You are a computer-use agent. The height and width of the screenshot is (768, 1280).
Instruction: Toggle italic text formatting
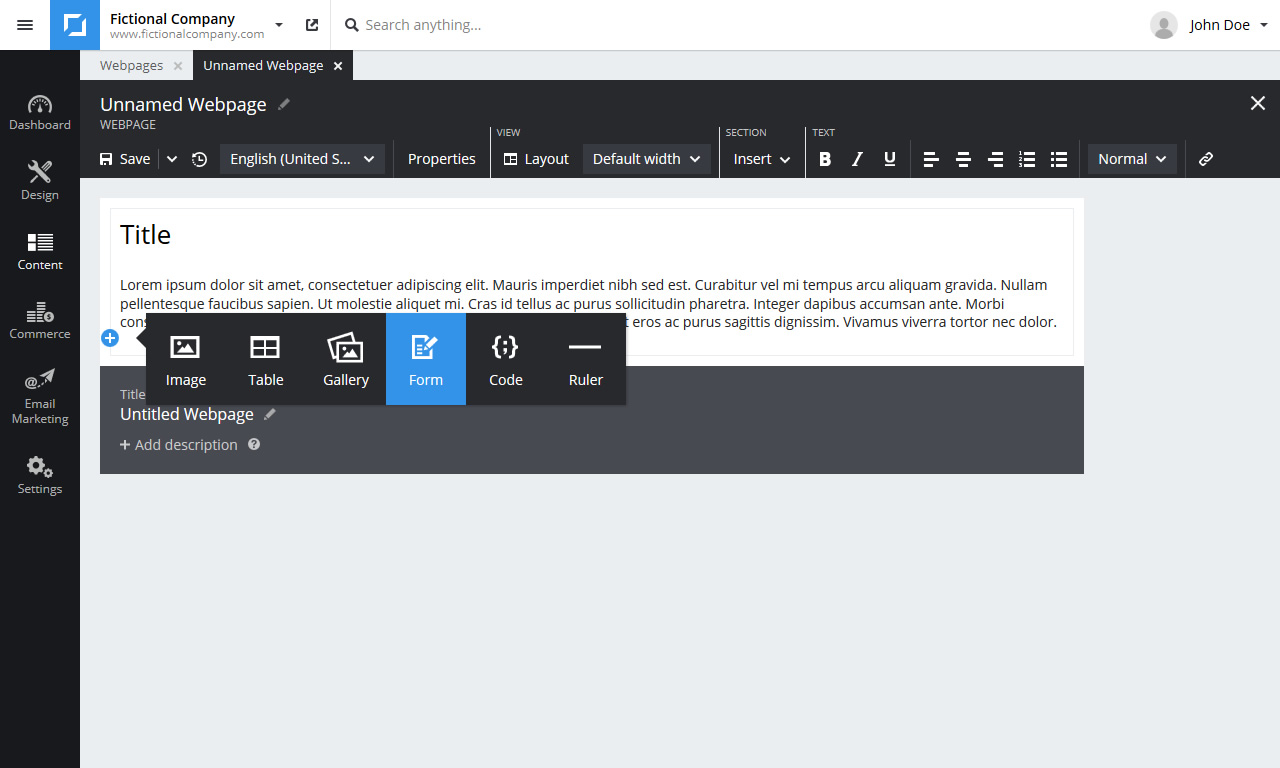click(857, 159)
